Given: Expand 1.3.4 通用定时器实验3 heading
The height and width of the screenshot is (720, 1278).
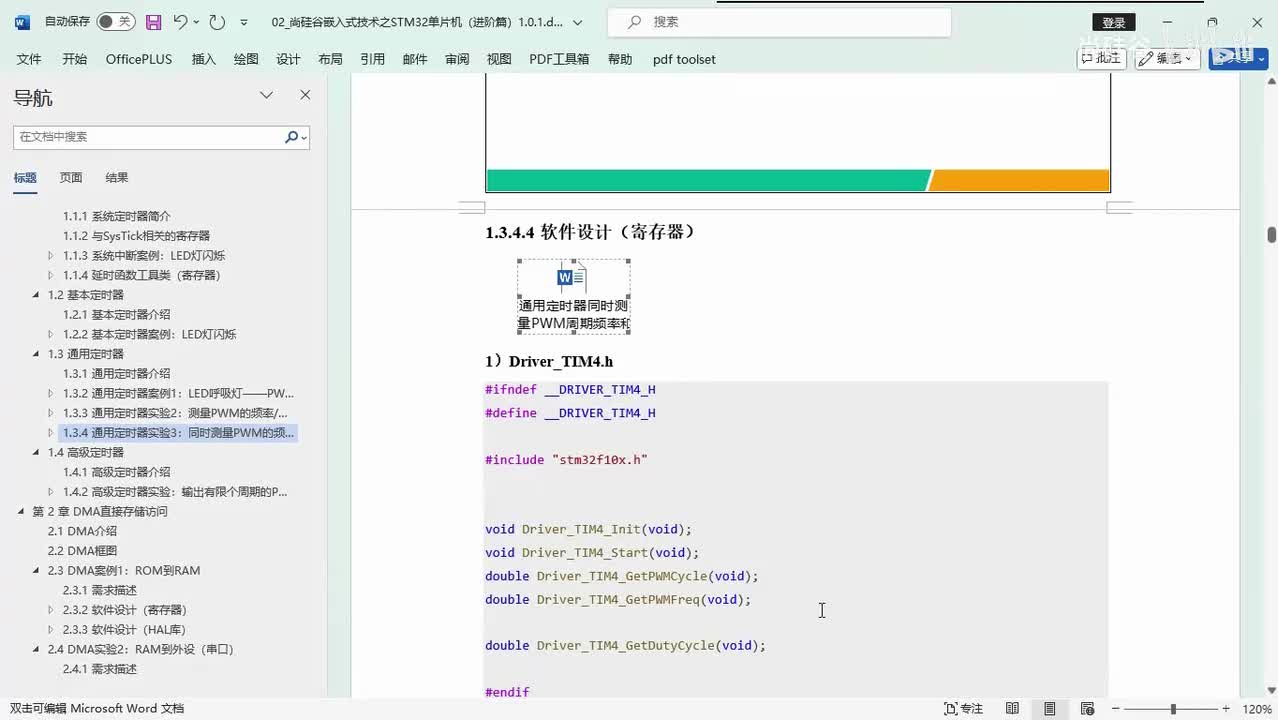Looking at the screenshot, I should click(51, 433).
